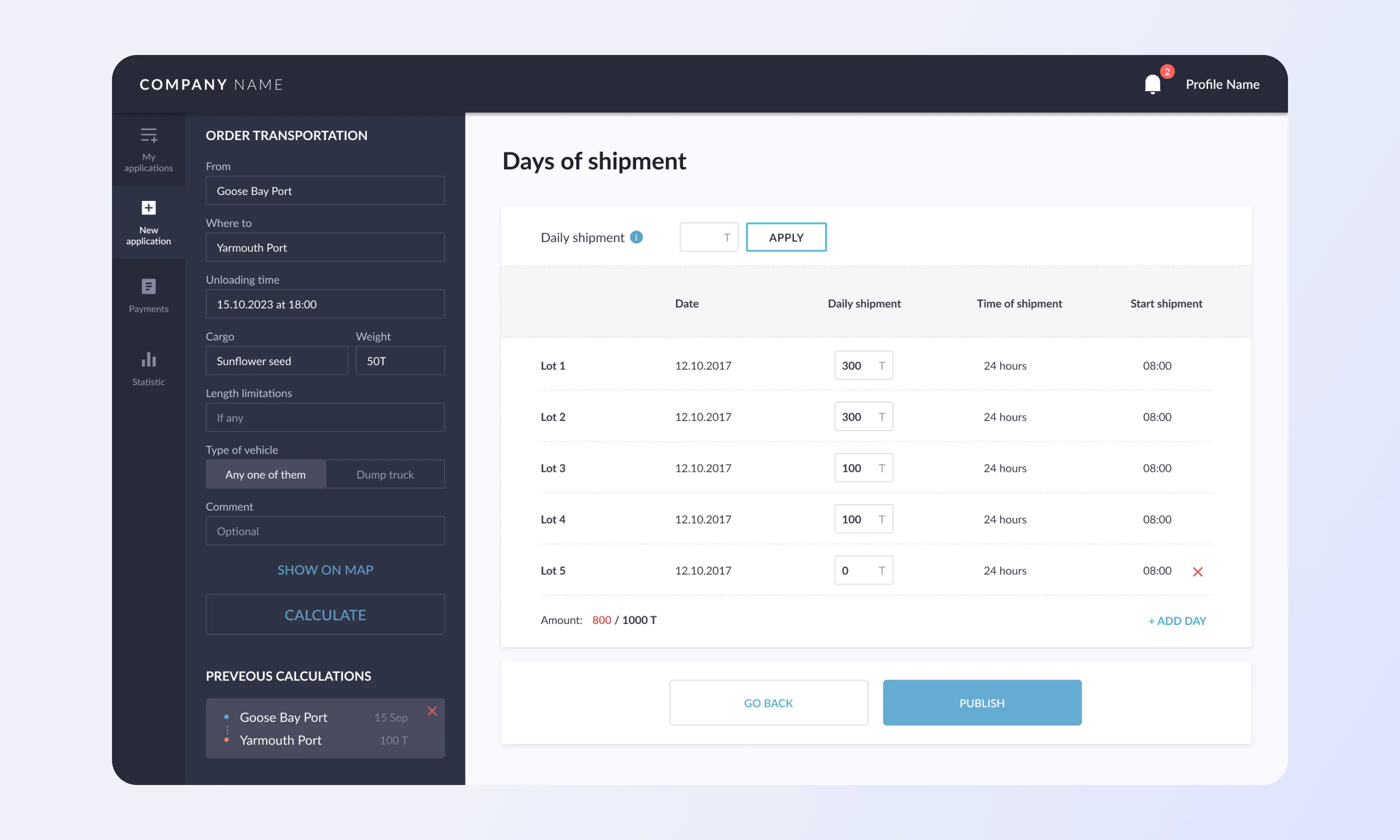Click the Where to field Yarmouth Port

coord(325,247)
